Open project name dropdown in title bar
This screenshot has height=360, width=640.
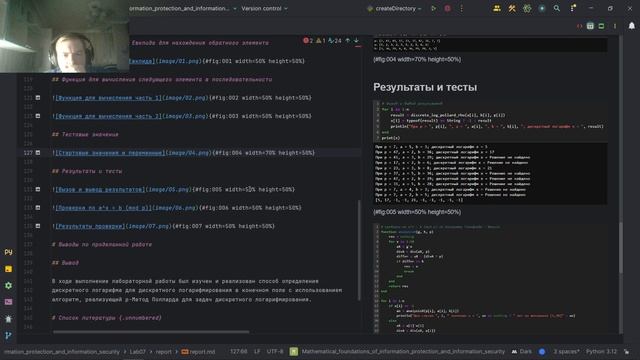(x=183, y=8)
